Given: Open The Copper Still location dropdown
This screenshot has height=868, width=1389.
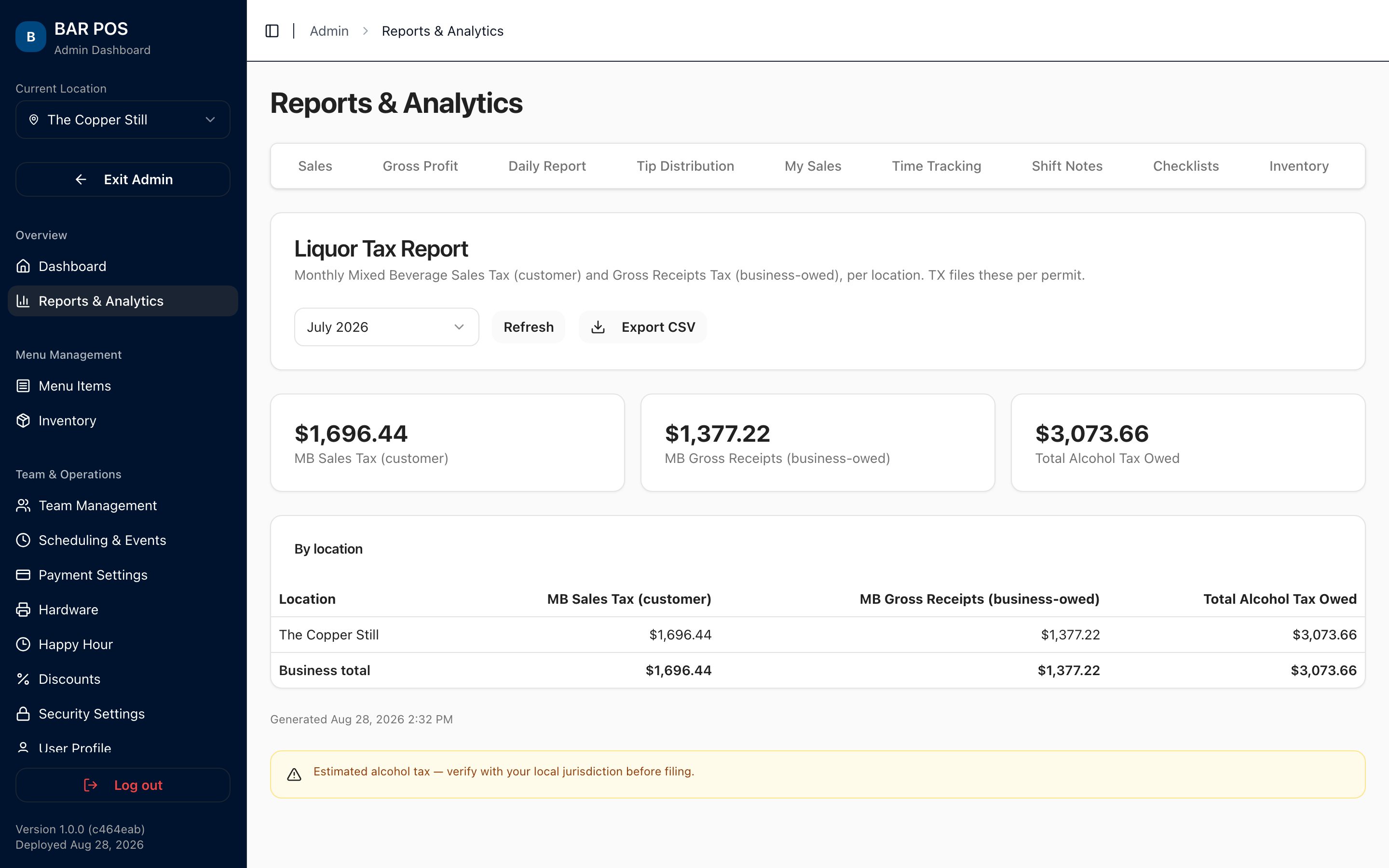Looking at the screenshot, I should tap(123, 120).
